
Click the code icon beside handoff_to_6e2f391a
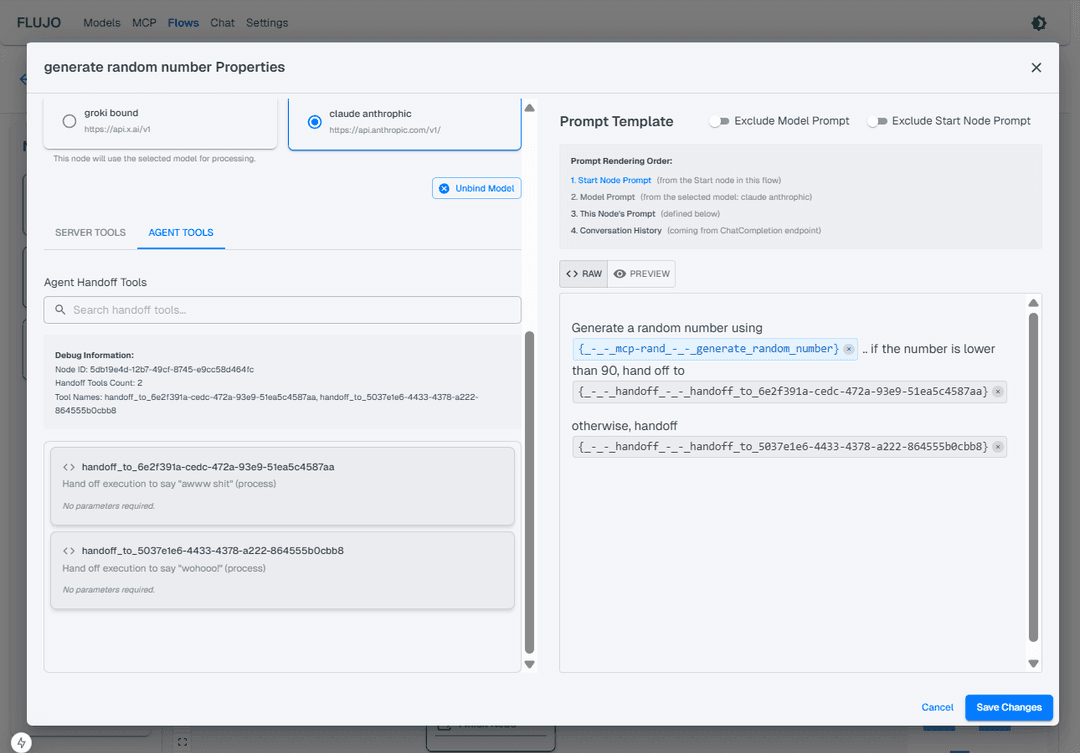(69, 467)
